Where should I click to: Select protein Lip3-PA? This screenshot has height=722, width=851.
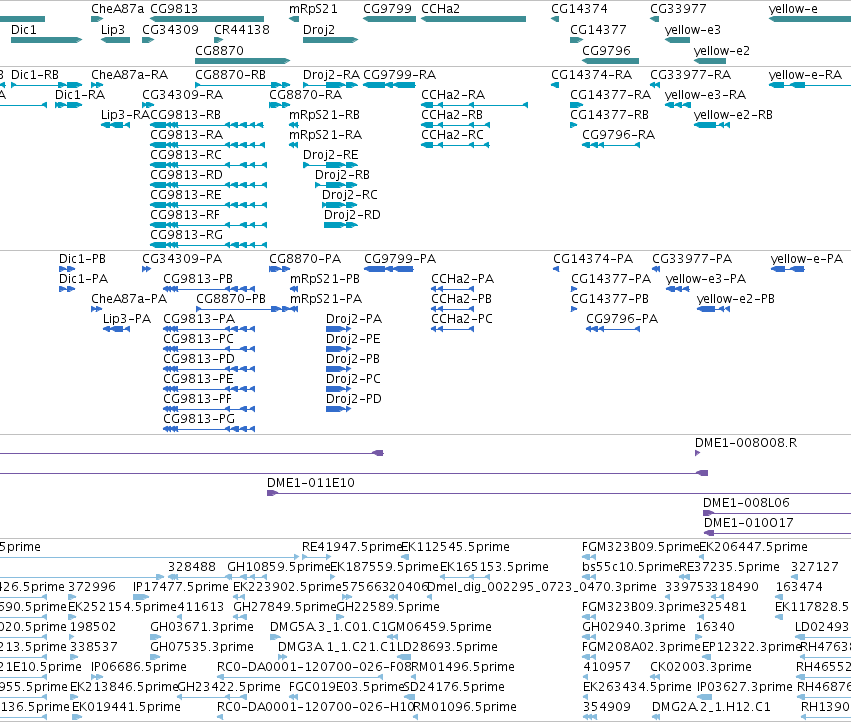127,319
